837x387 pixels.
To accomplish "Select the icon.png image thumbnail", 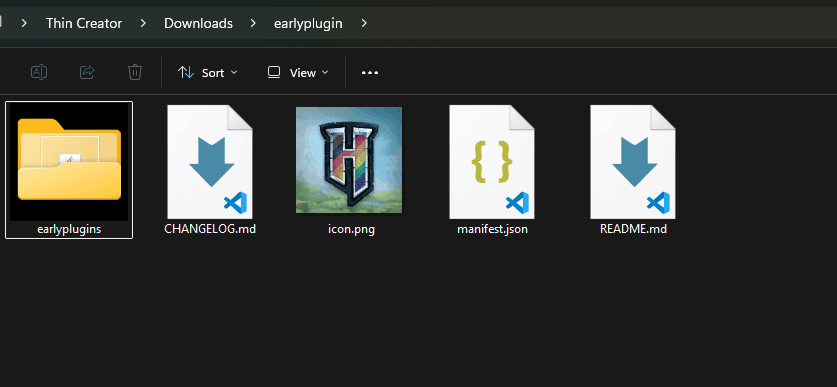I will point(349,160).
